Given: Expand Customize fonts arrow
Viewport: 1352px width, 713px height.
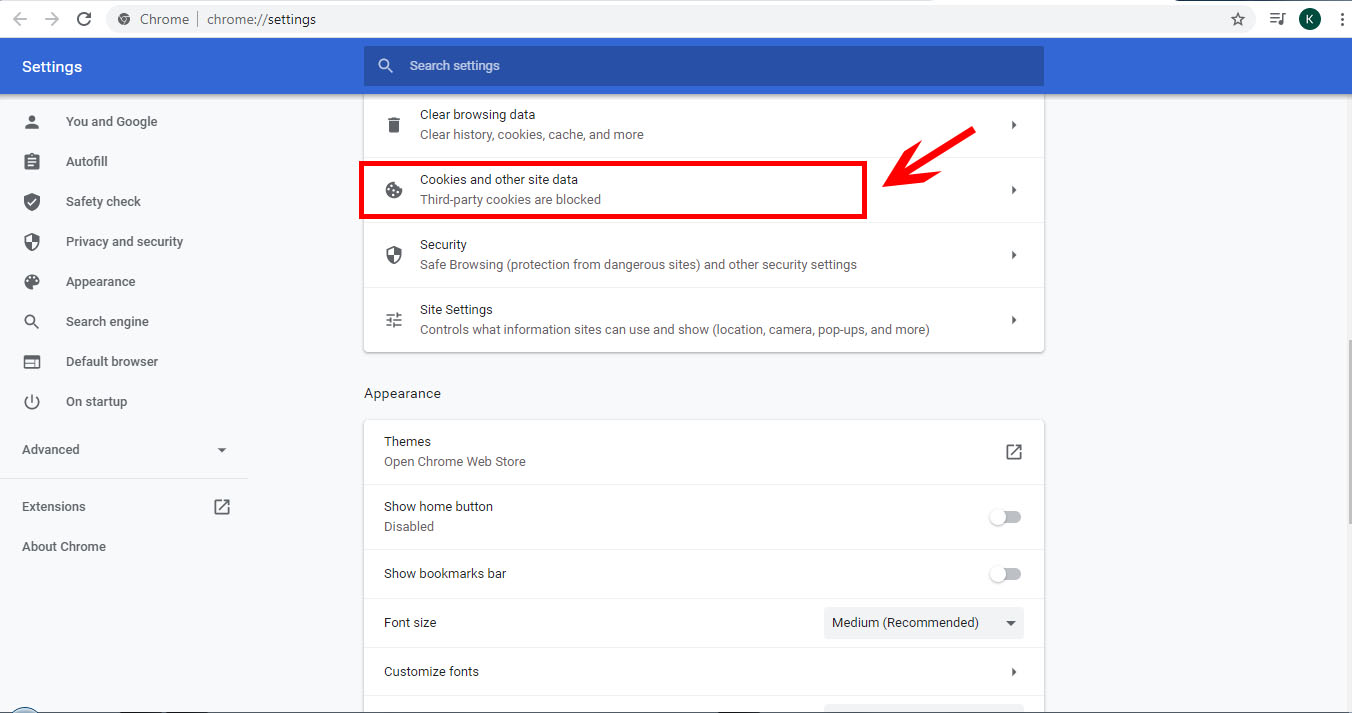Looking at the screenshot, I should click(1013, 672).
